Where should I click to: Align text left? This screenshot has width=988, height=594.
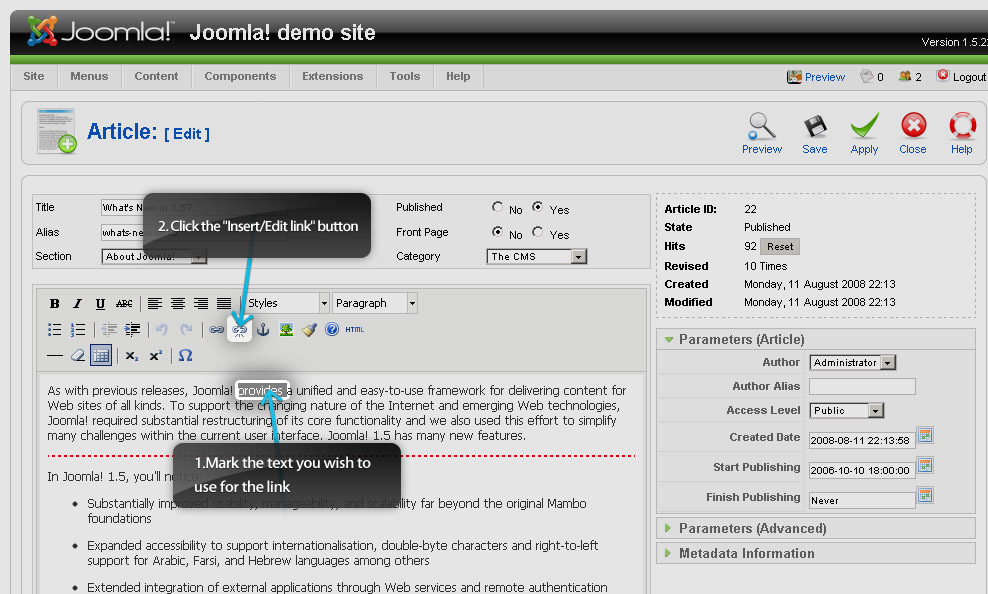tap(155, 304)
